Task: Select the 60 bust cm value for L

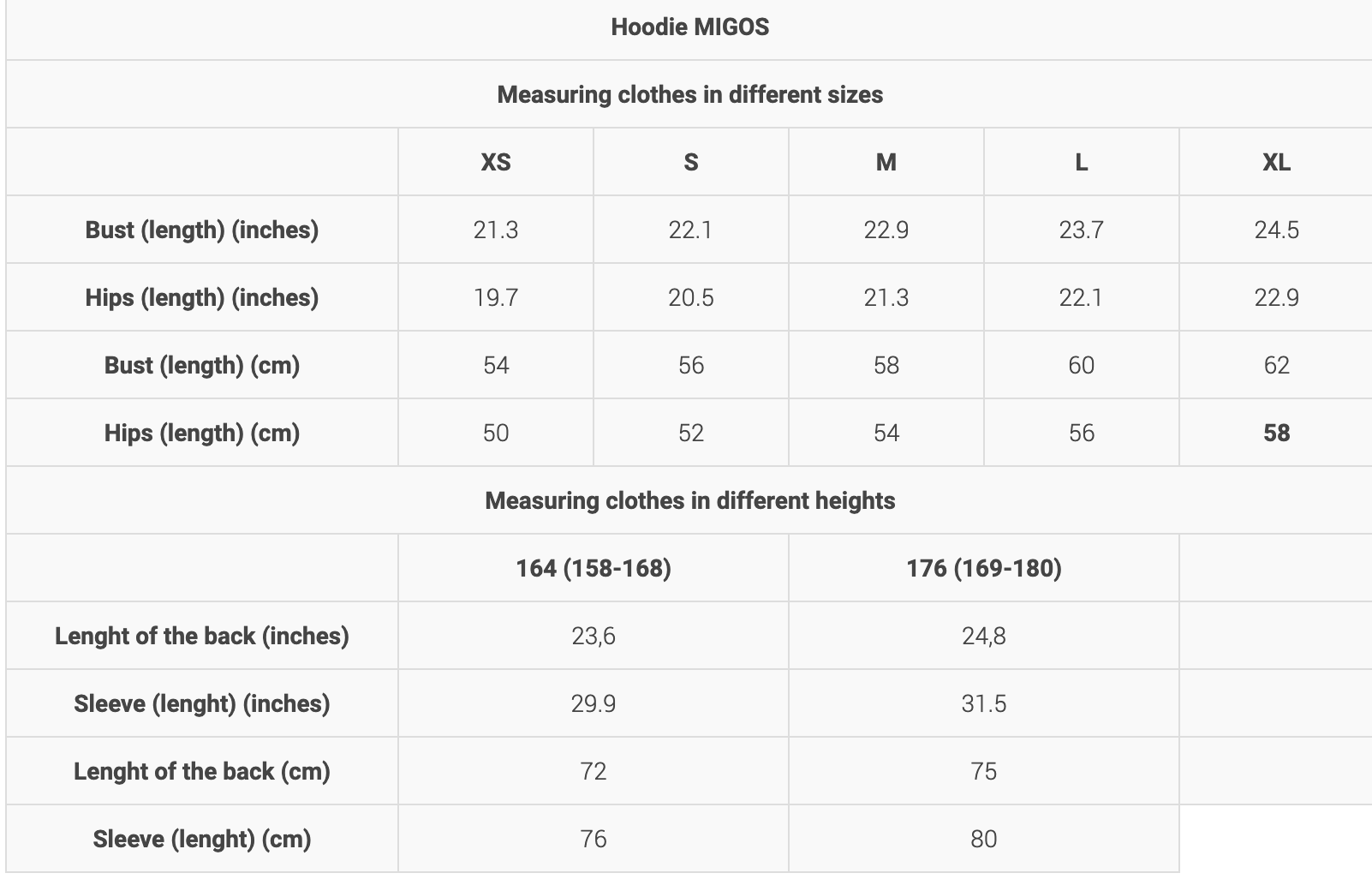Action: 1081,365
